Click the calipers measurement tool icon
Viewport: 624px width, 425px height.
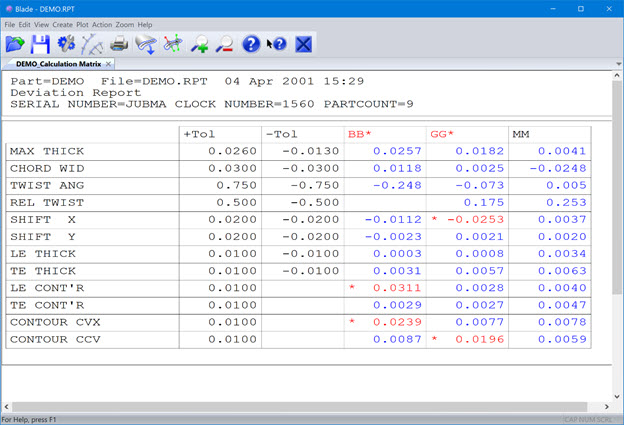tap(93, 44)
